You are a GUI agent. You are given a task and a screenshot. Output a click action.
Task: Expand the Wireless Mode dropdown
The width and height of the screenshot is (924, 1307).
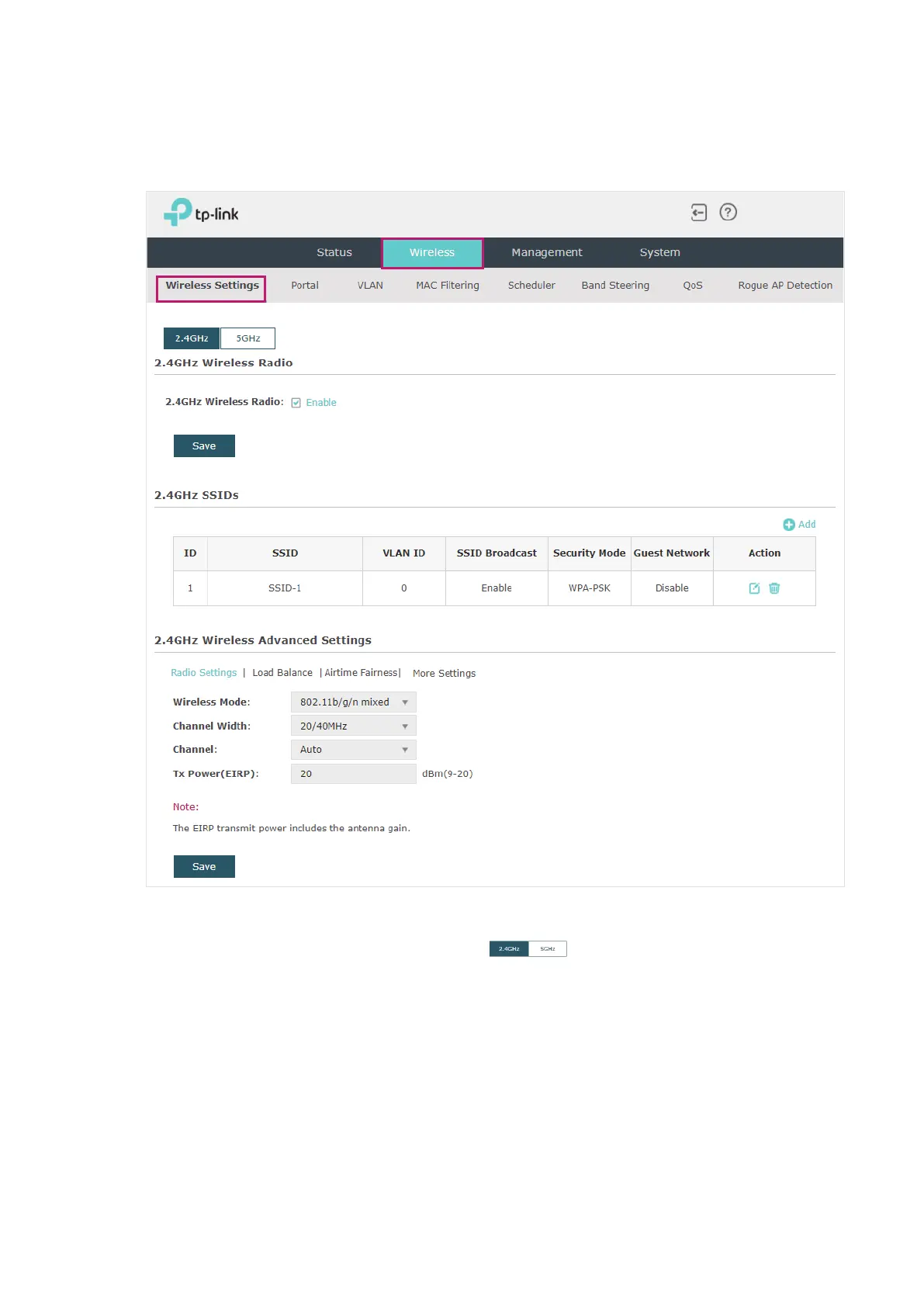[353, 702]
